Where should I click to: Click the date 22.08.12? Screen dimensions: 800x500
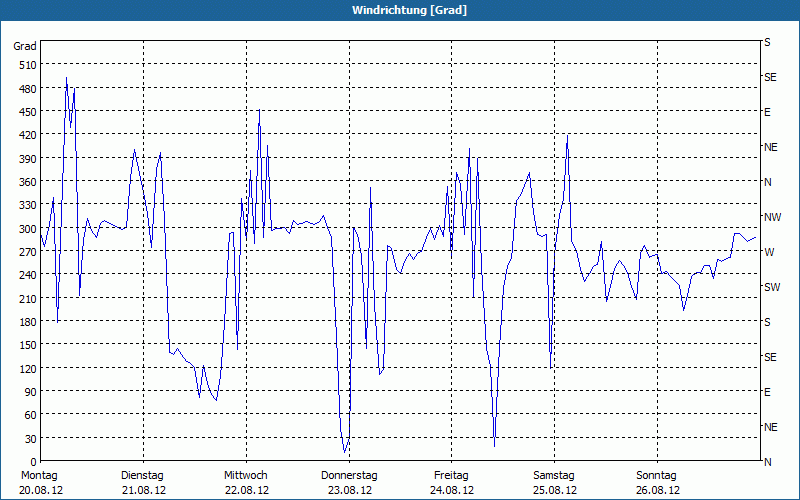(x=247, y=490)
